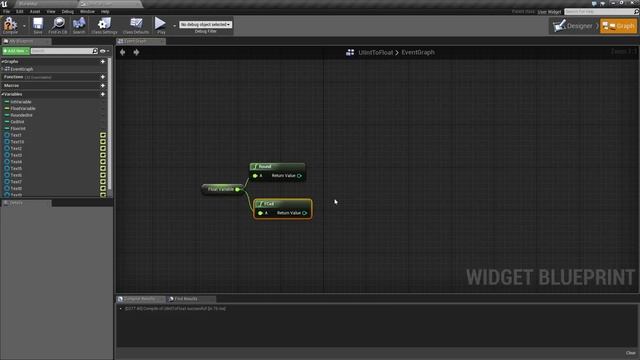Select the Text1 widget variable
The height and width of the screenshot is (360, 640).
click(16, 135)
